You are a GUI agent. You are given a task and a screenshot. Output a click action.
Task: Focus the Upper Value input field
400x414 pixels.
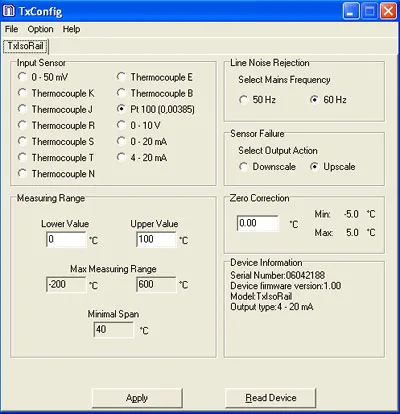pos(156,239)
